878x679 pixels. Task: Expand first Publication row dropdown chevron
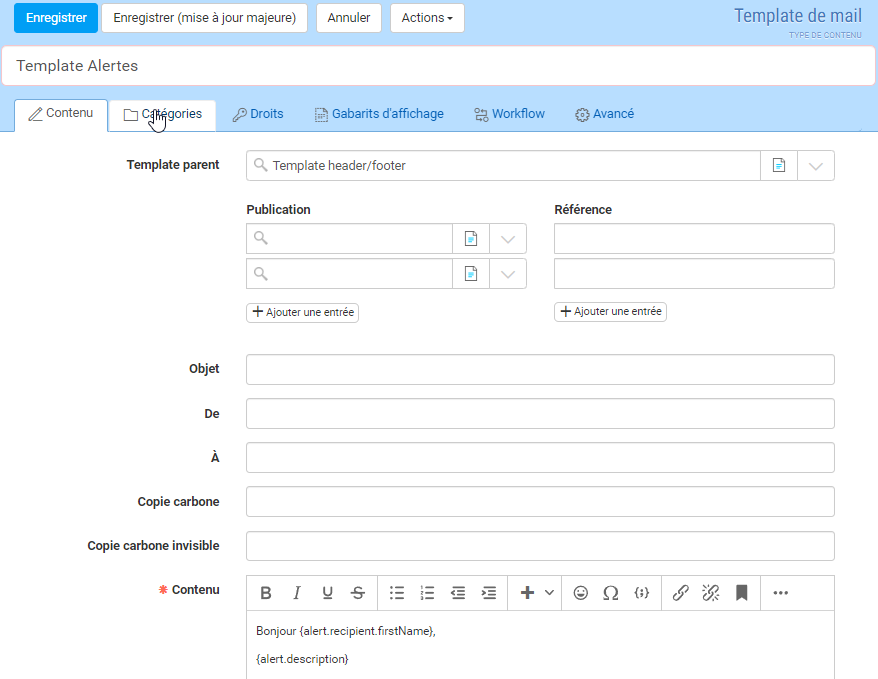pos(508,239)
